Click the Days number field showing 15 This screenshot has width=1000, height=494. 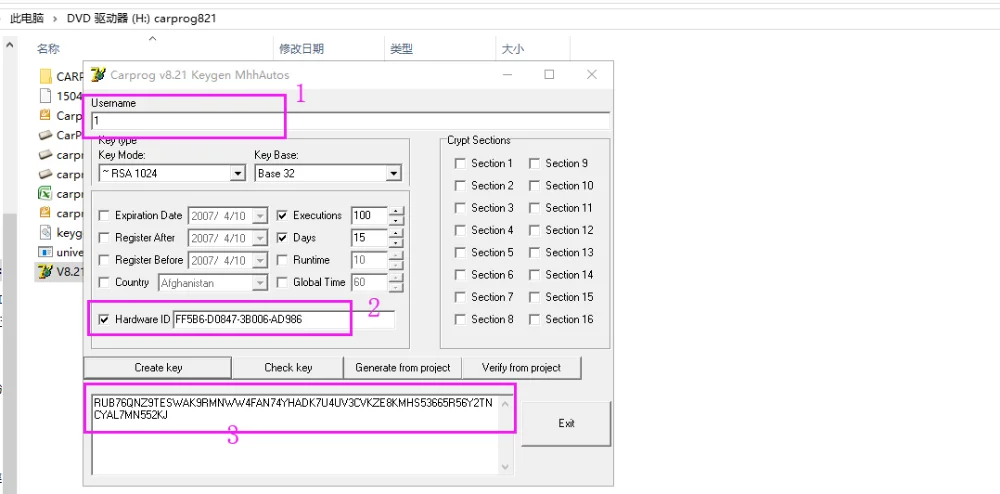[369, 238]
